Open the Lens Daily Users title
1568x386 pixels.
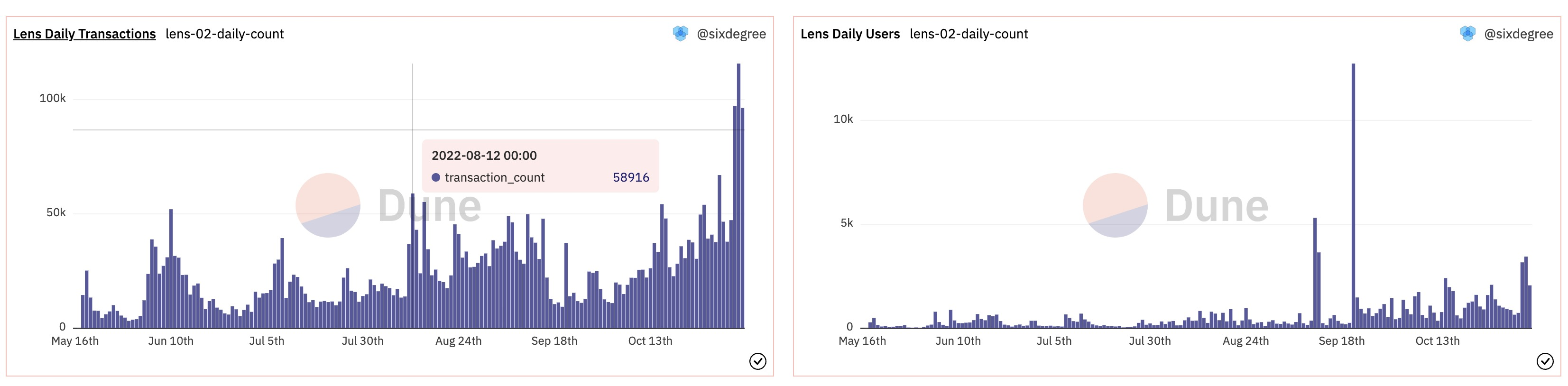click(850, 34)
